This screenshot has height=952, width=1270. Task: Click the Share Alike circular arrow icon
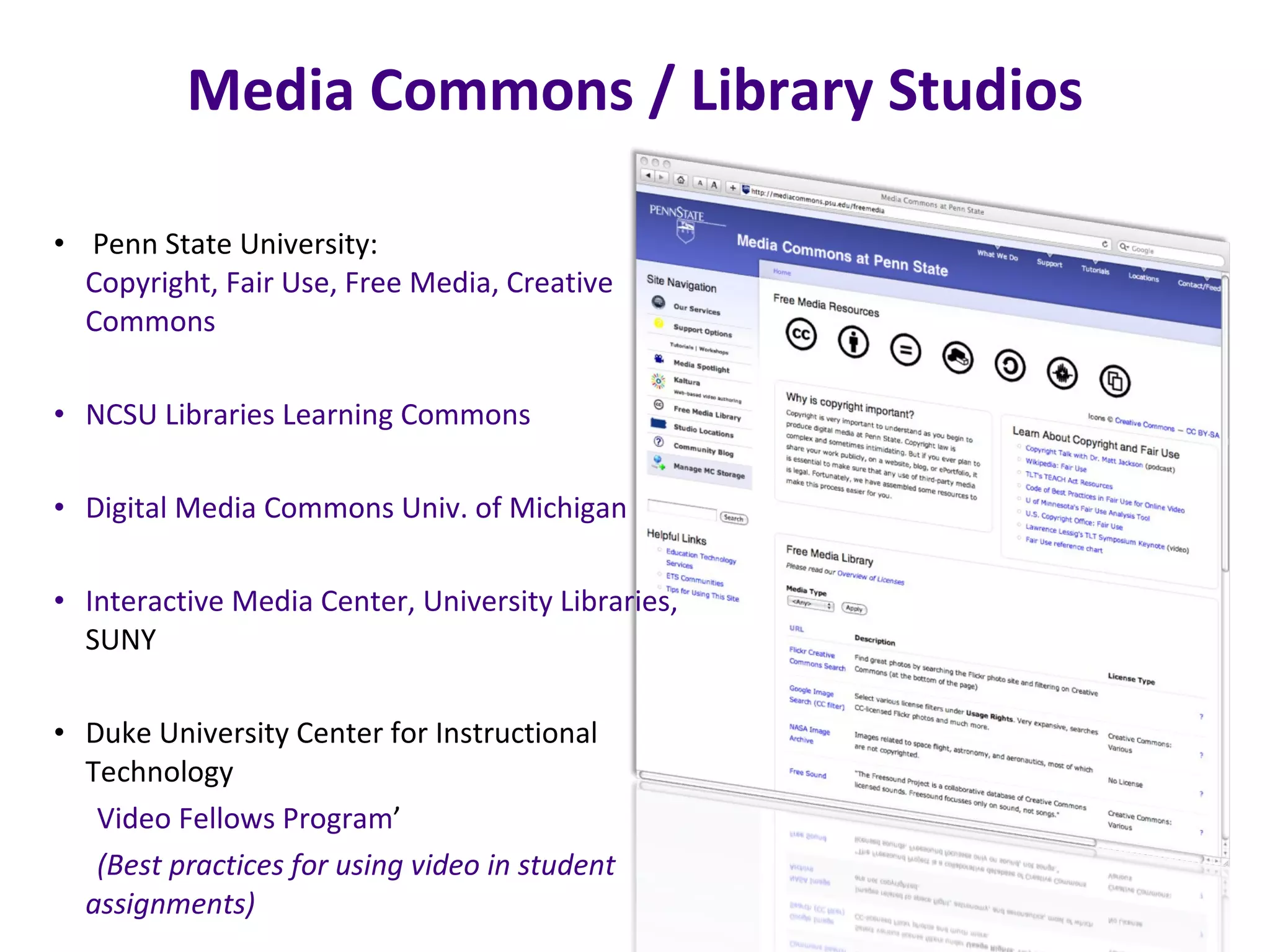tap(1010, 366)
